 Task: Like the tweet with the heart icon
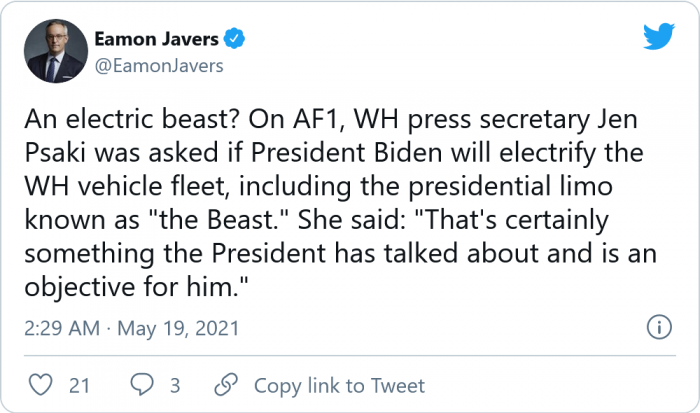[x=42, y=385]
